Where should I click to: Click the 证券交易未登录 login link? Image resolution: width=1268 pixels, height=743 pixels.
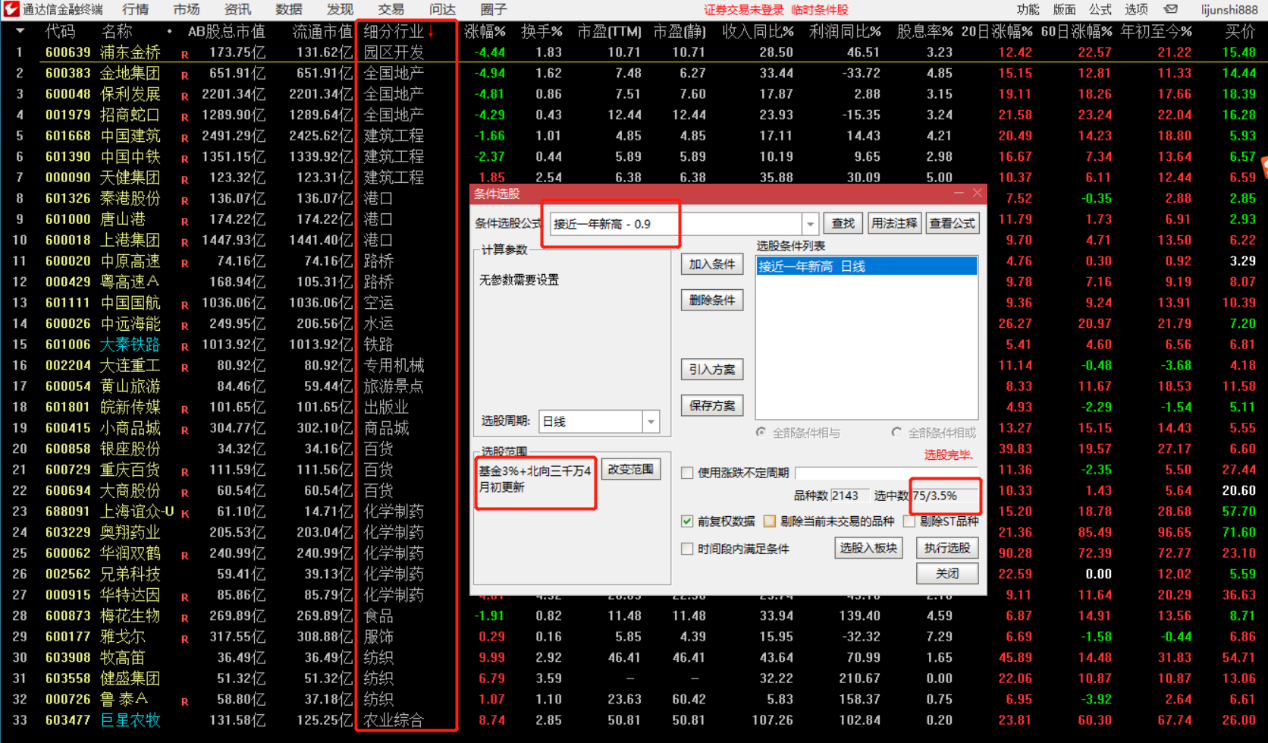pos(744,9)
